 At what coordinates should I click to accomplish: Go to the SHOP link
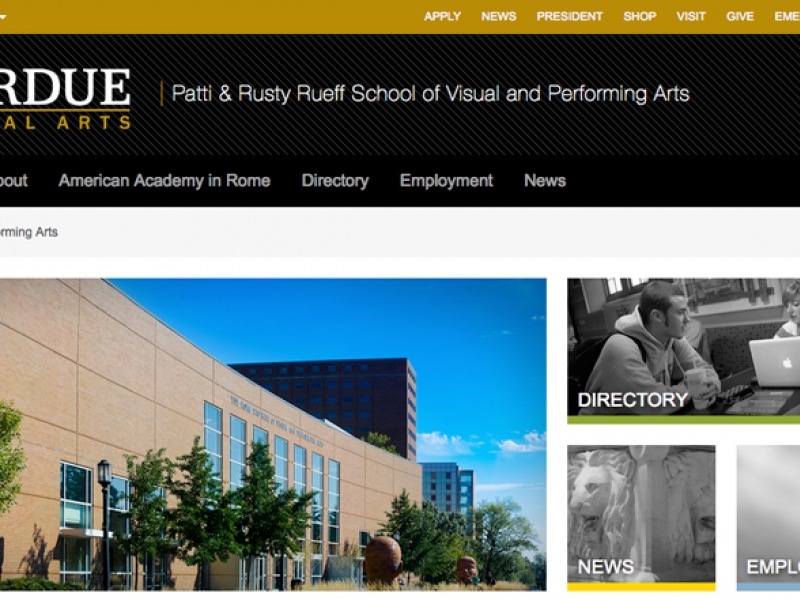pyautogui.click(x=640, y=16)
